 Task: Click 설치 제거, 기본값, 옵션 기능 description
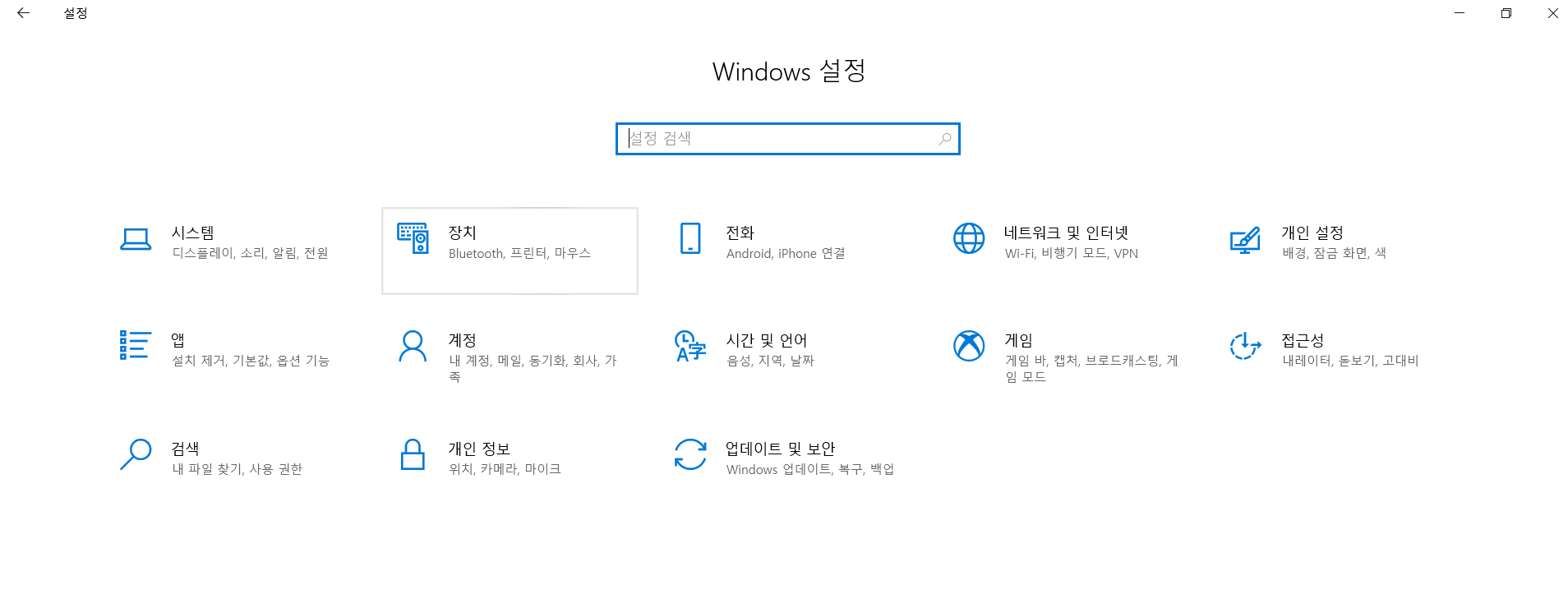pos(251,361)
